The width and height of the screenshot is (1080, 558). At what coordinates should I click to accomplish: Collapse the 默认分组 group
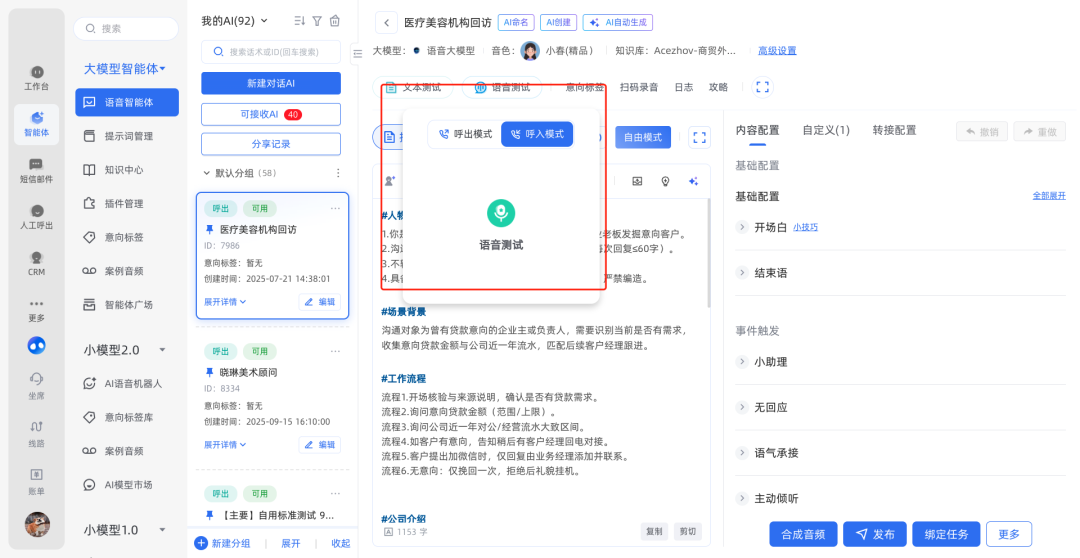(207, 173)
